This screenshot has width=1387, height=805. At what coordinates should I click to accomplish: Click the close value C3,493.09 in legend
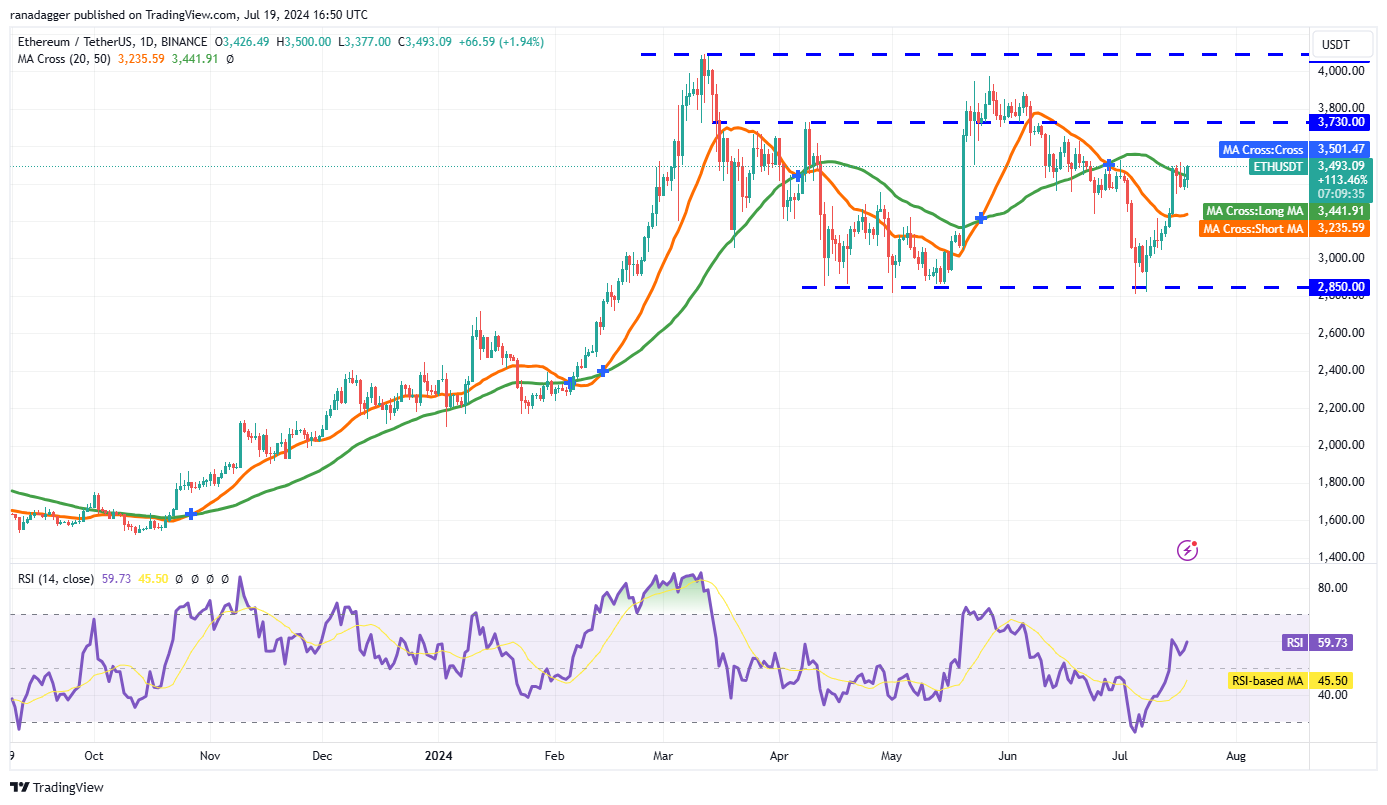(x=425, y=42)
